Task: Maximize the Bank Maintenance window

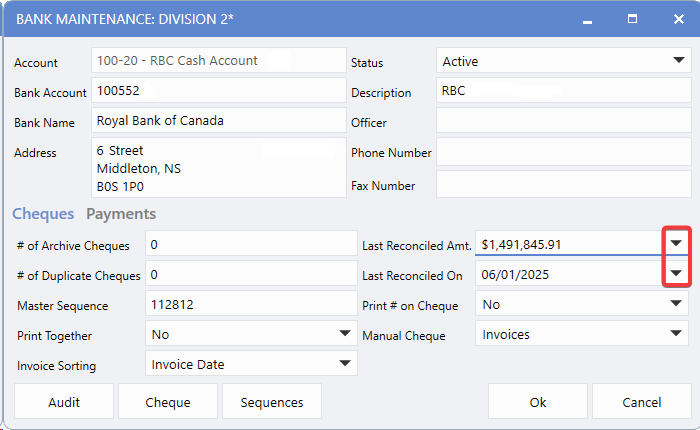Action: (632, 19)
